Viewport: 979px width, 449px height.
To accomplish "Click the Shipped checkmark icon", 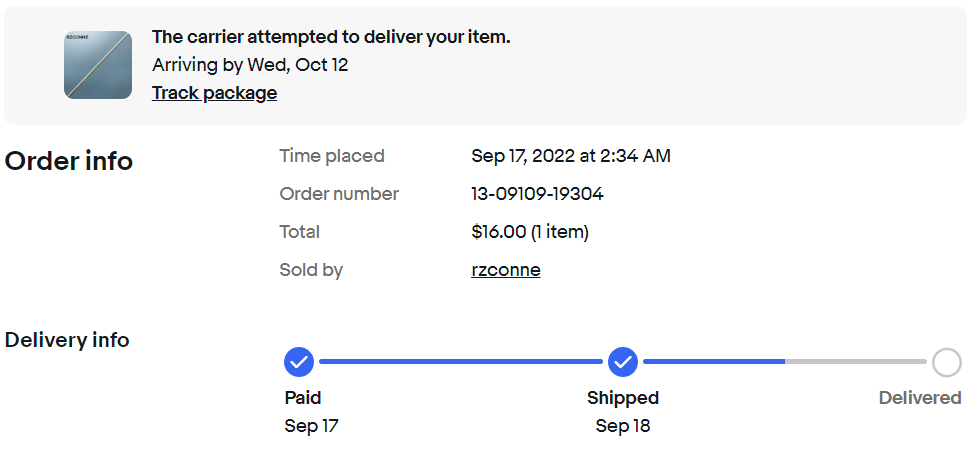I will coord(623,361).
